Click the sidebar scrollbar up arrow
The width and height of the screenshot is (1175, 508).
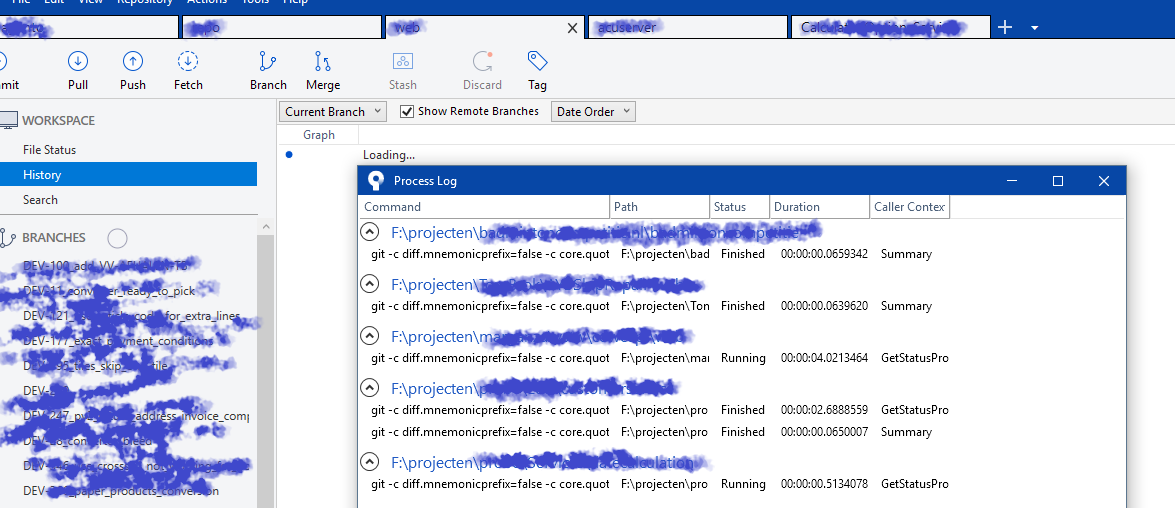coord(266,225)
